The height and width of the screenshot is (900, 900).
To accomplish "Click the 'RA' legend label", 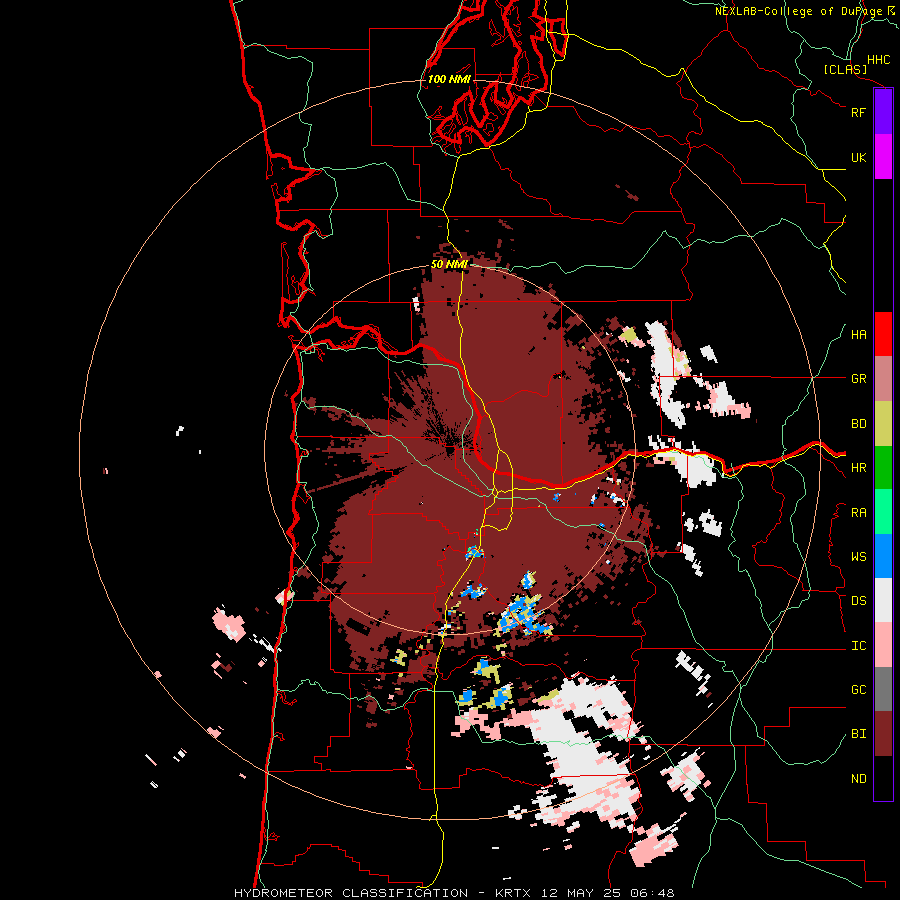I will click(x=858, y=513).
